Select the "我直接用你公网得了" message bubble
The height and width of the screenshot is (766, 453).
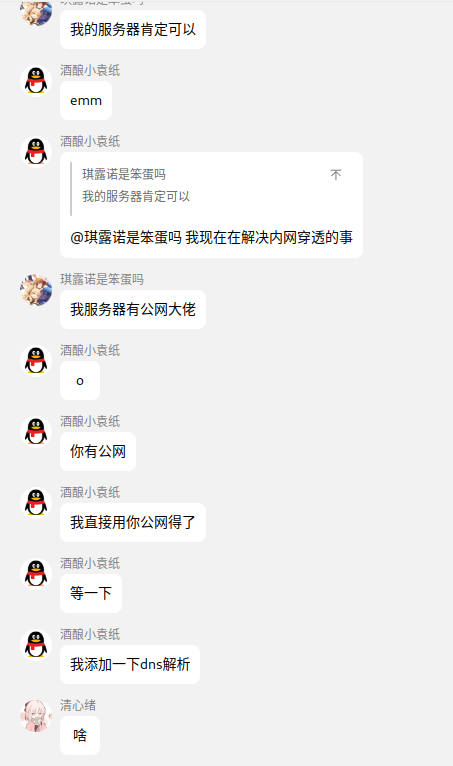click(133, 522)
